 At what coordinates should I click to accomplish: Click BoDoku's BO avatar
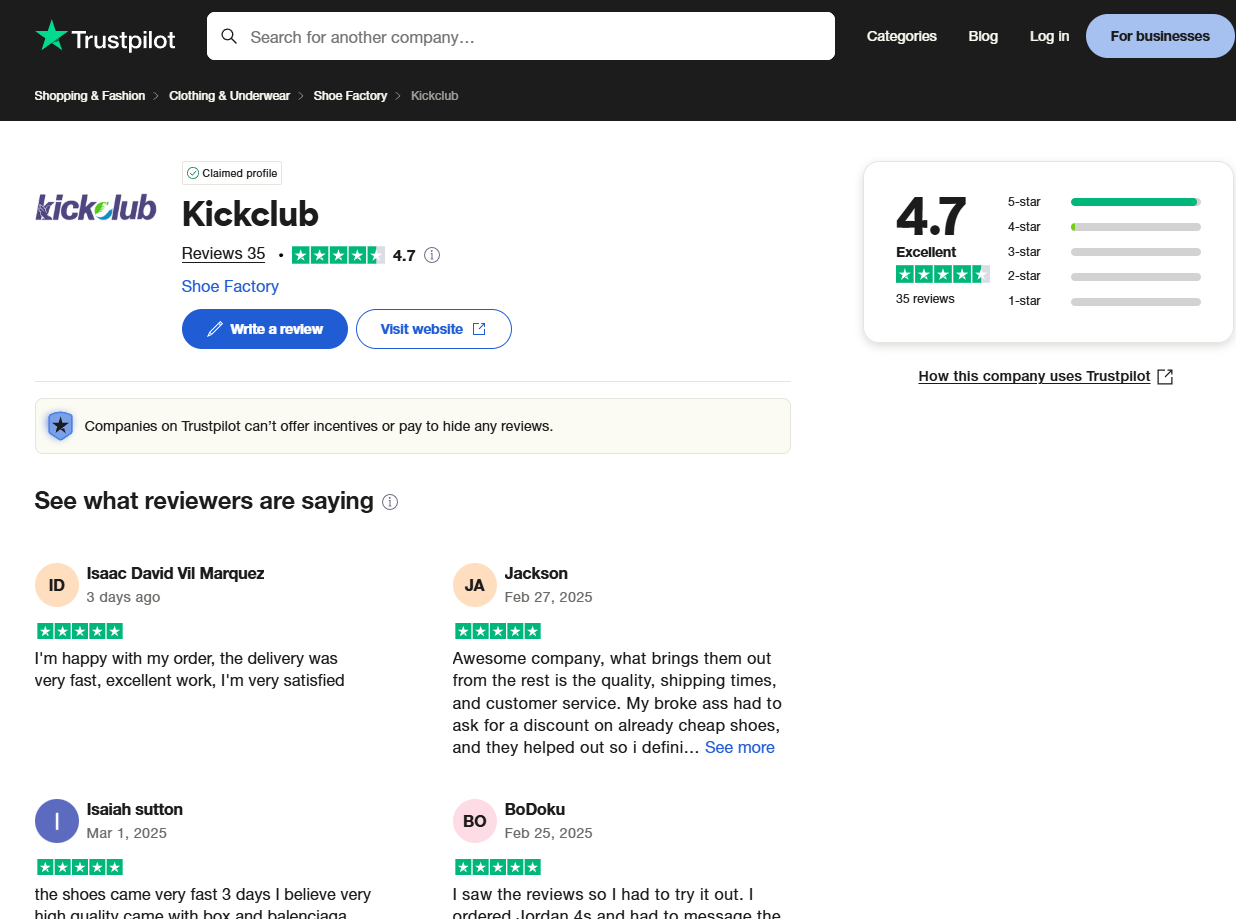(x=475, y=821)
